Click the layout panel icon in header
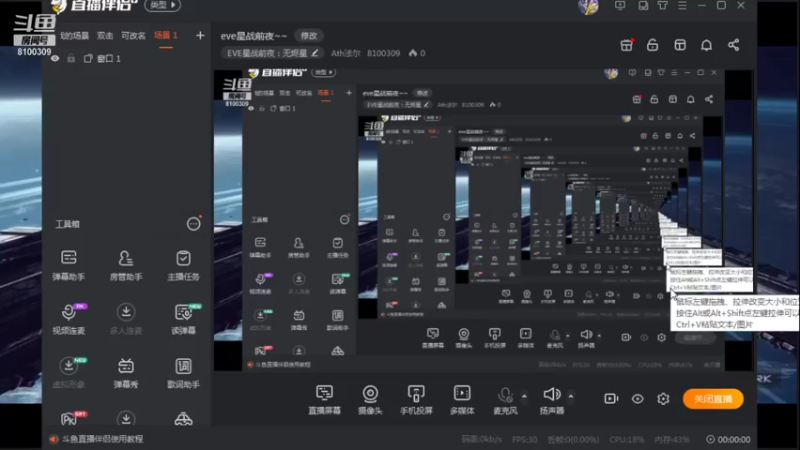Image resolution: width=800 pixels, height=450 pixels. click(680, 45)
